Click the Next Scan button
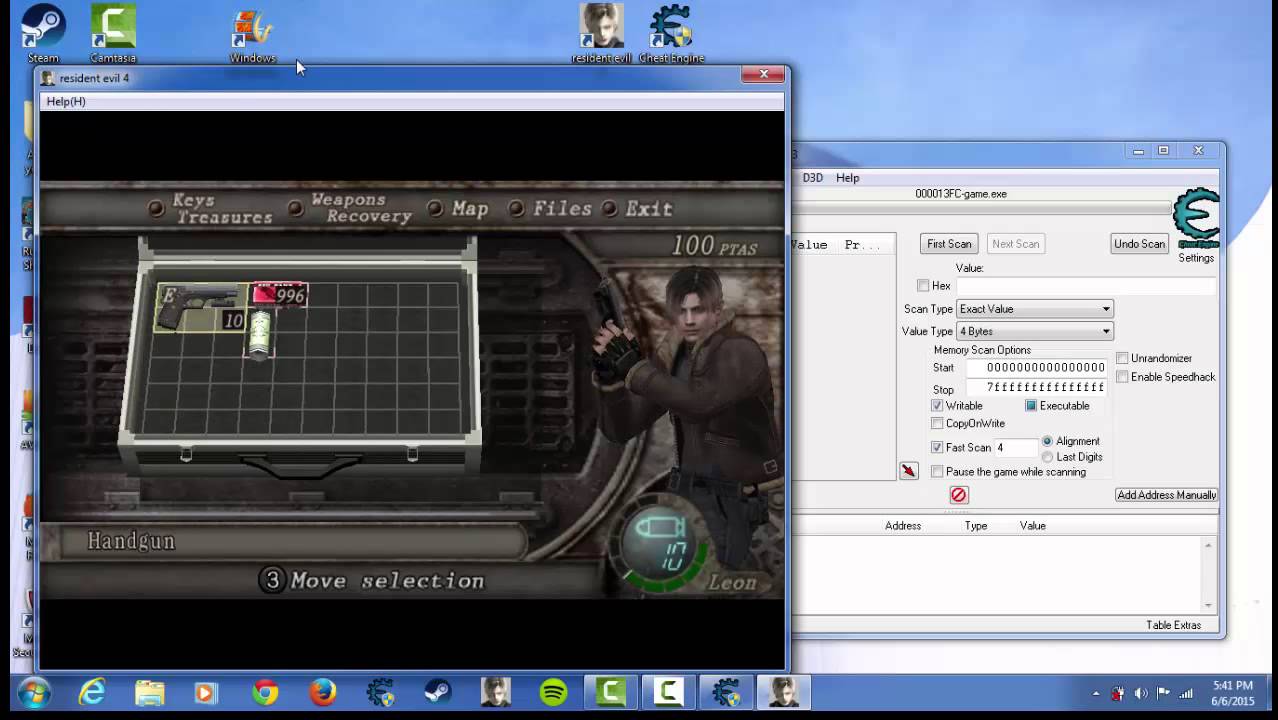Image resolution: width=1278 pixels, height=720 pixels. click(1015, 244)
